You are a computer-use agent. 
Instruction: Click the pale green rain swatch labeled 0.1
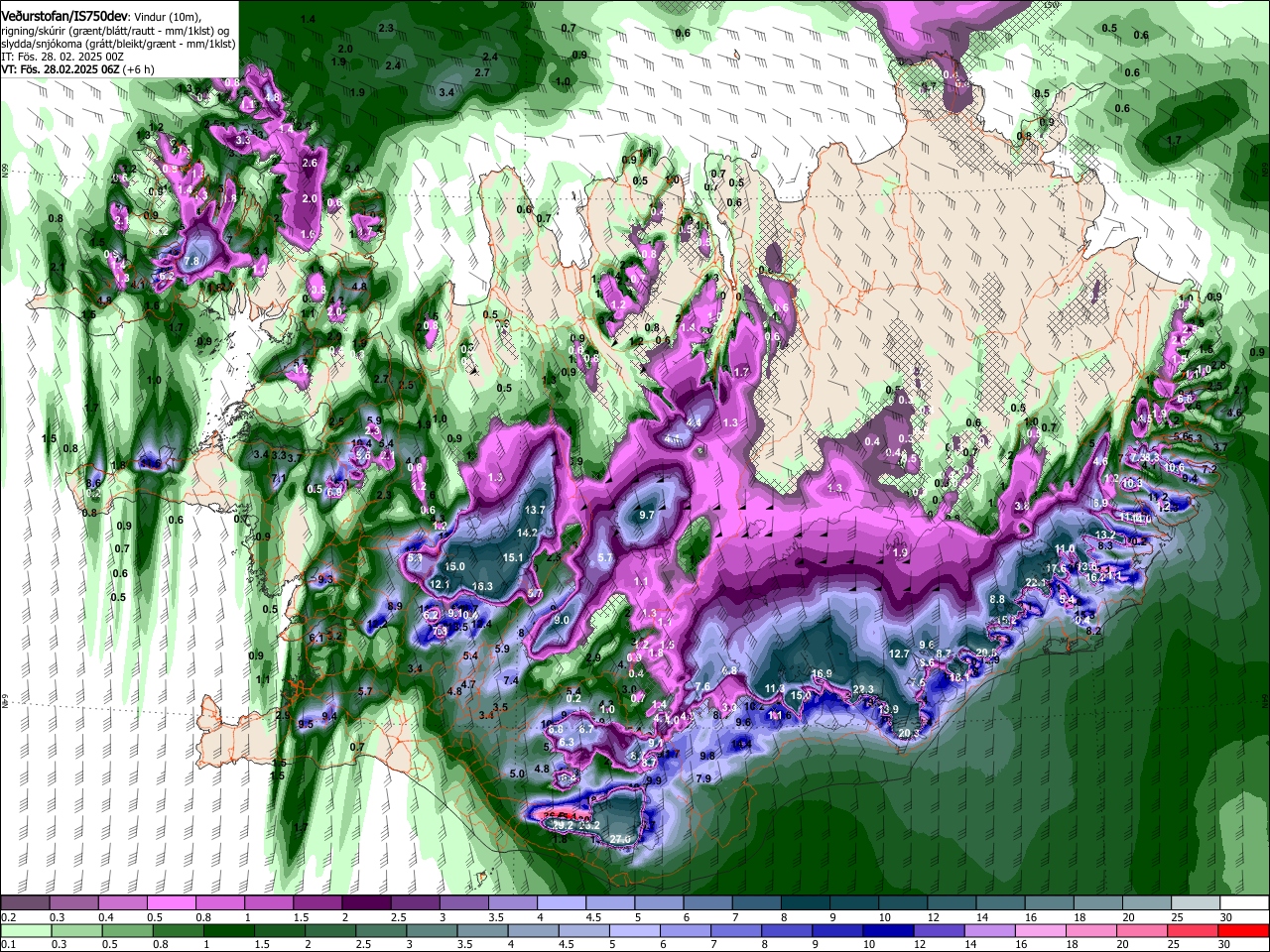coord(25,930)
